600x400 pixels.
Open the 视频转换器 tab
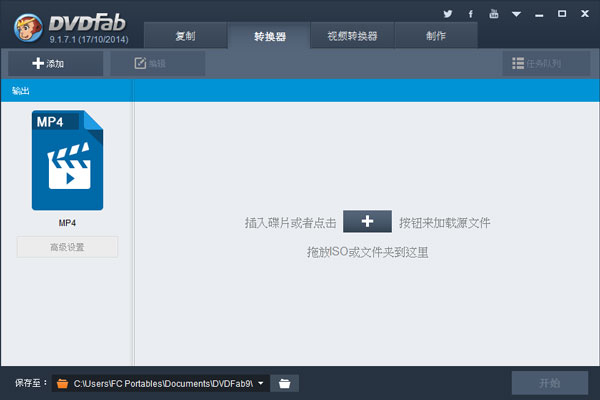[x=352, y=36]
